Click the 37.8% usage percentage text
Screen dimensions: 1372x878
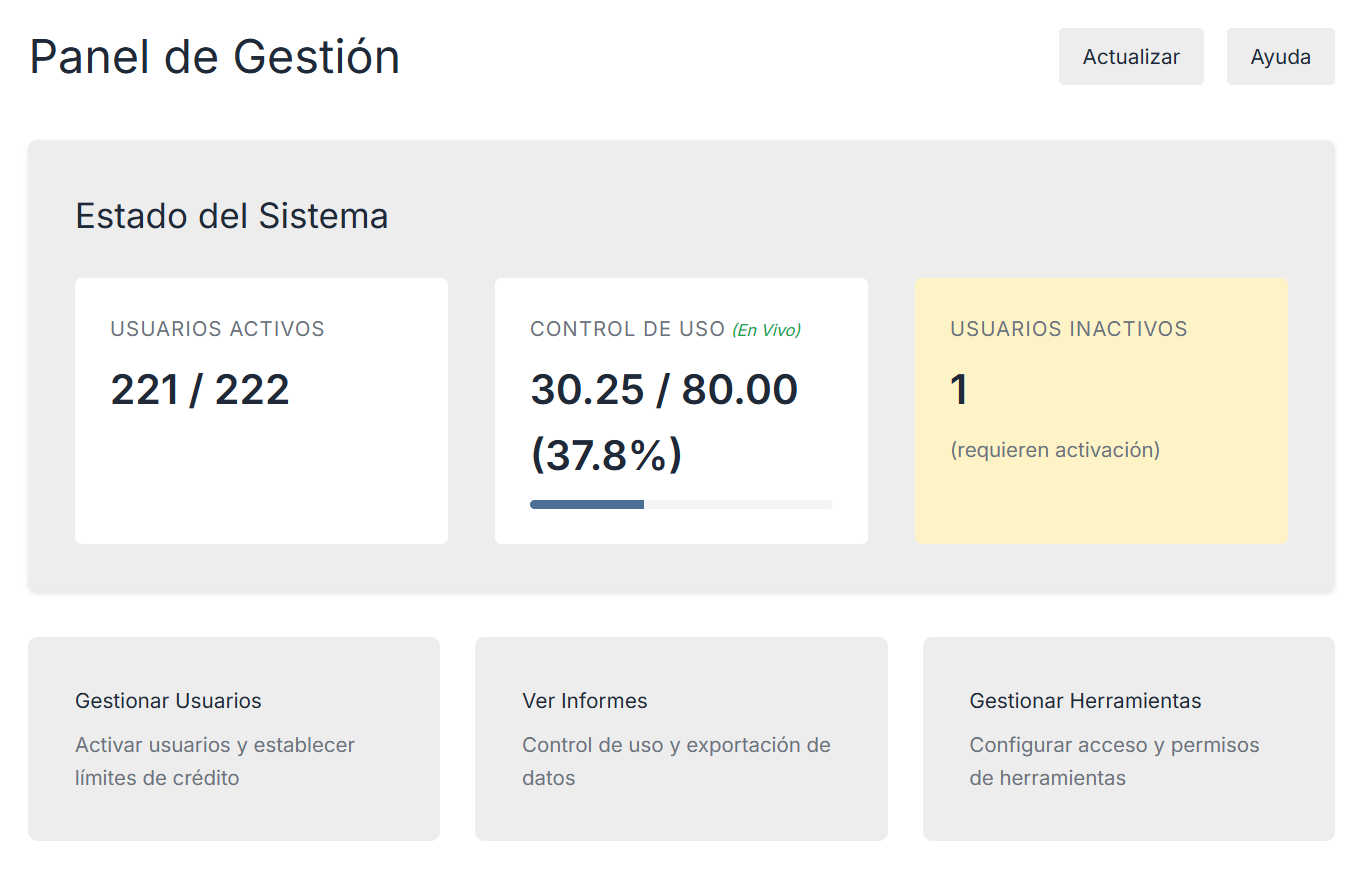coord(606,455)
